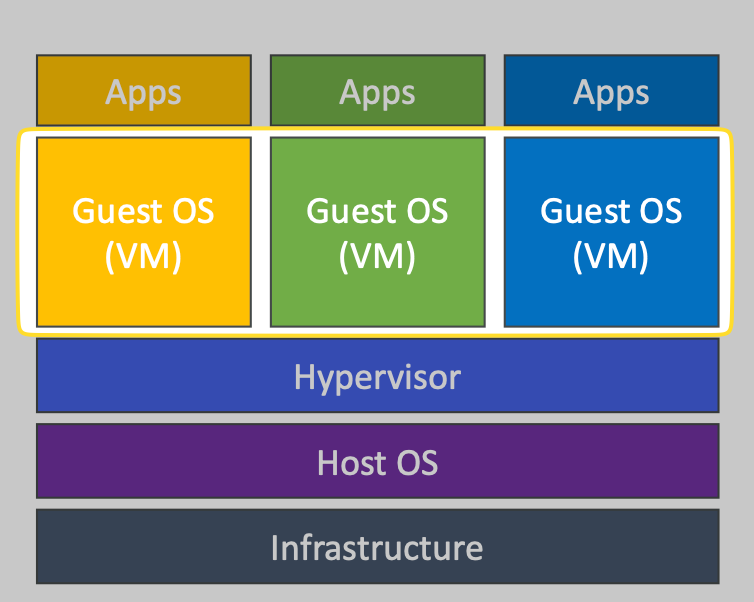Select 'Guest OS' text in blue box

click(611, 211)
